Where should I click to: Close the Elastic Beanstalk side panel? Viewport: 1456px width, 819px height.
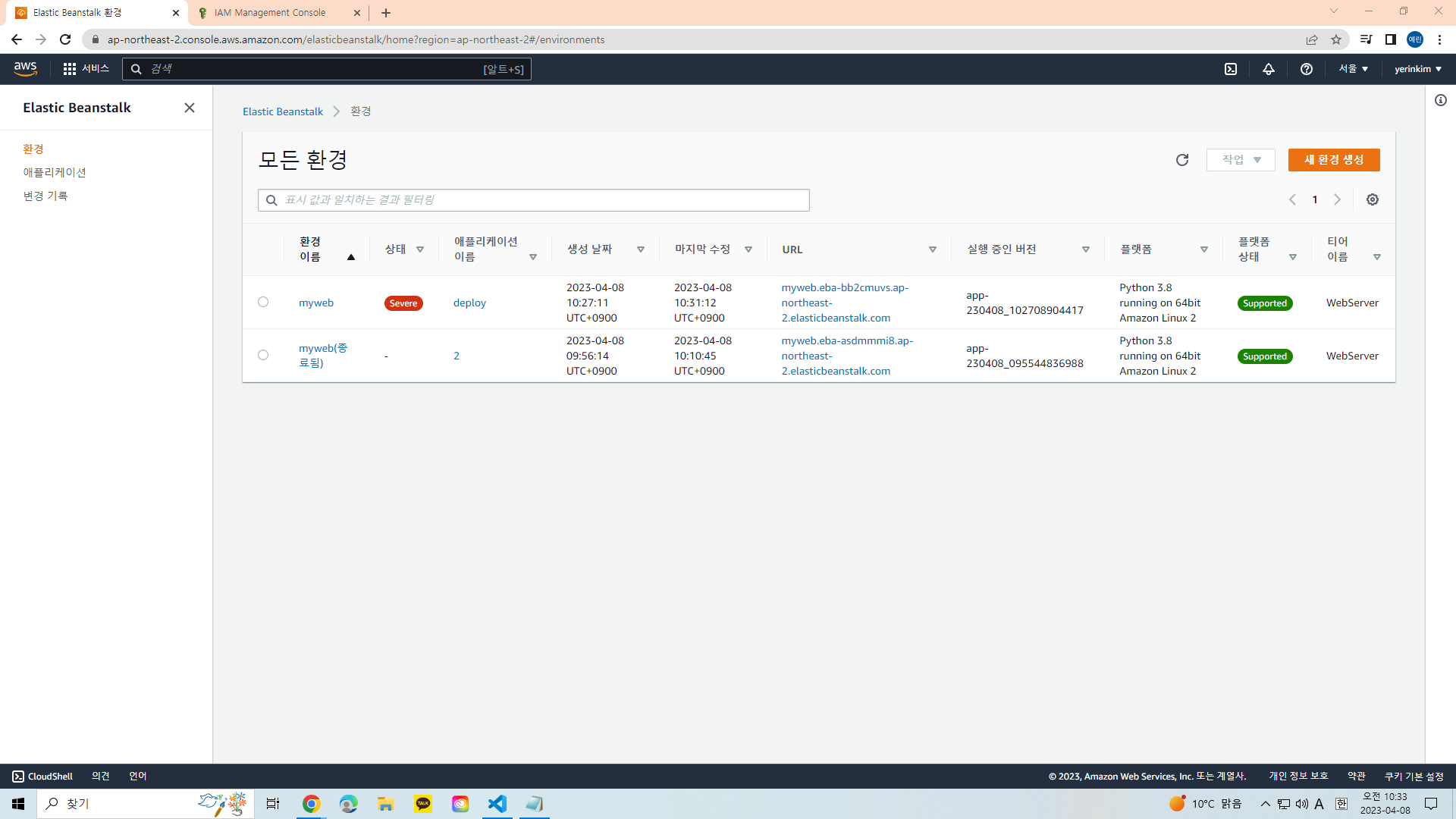coord(190,108)
